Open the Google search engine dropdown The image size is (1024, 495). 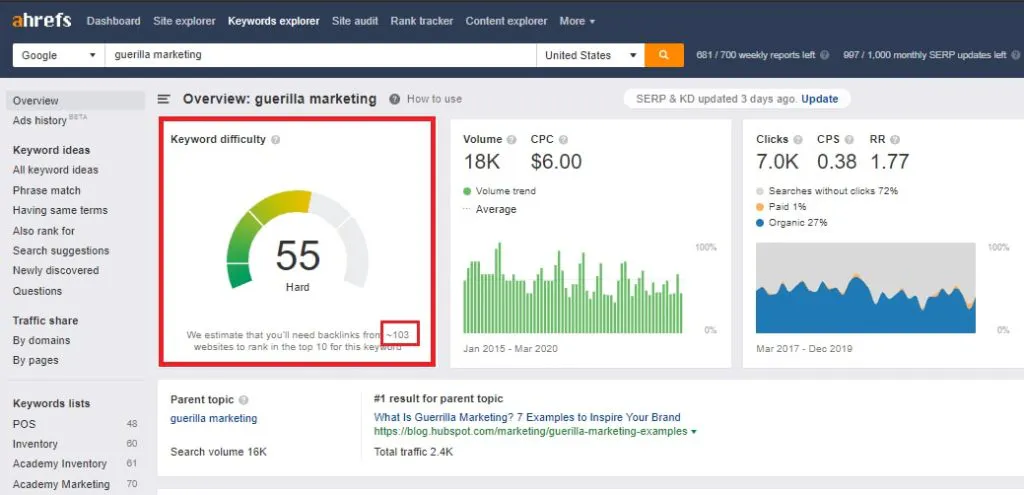click(58, 55)
